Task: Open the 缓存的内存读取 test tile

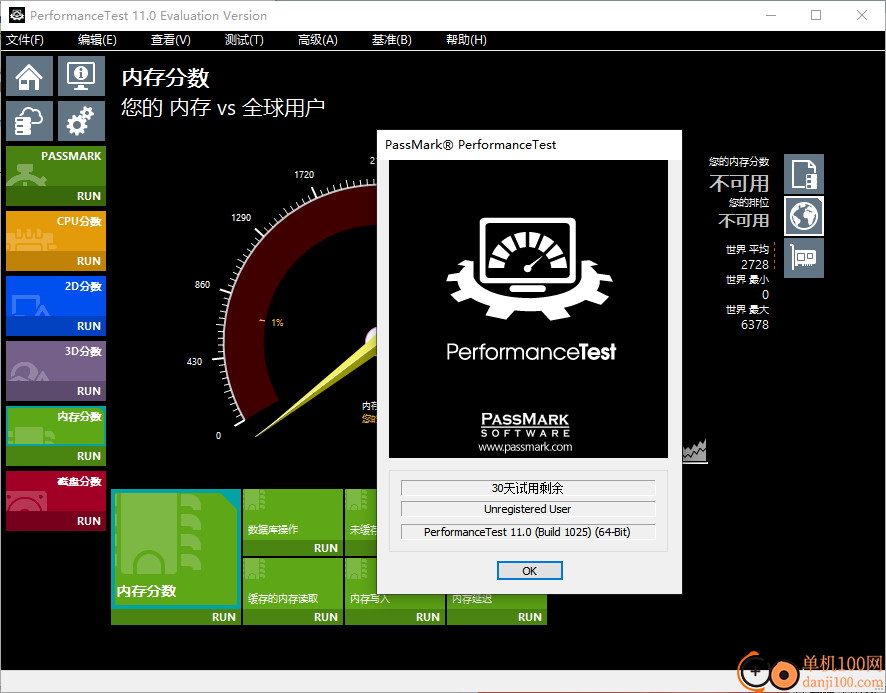Action: [293, 584]
